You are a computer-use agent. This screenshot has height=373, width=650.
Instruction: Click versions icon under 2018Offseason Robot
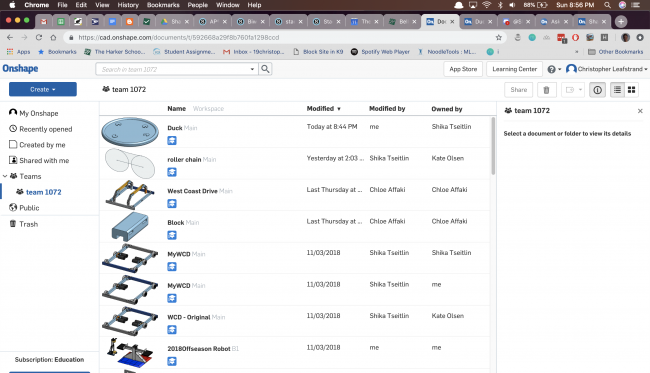pos(172,361)
